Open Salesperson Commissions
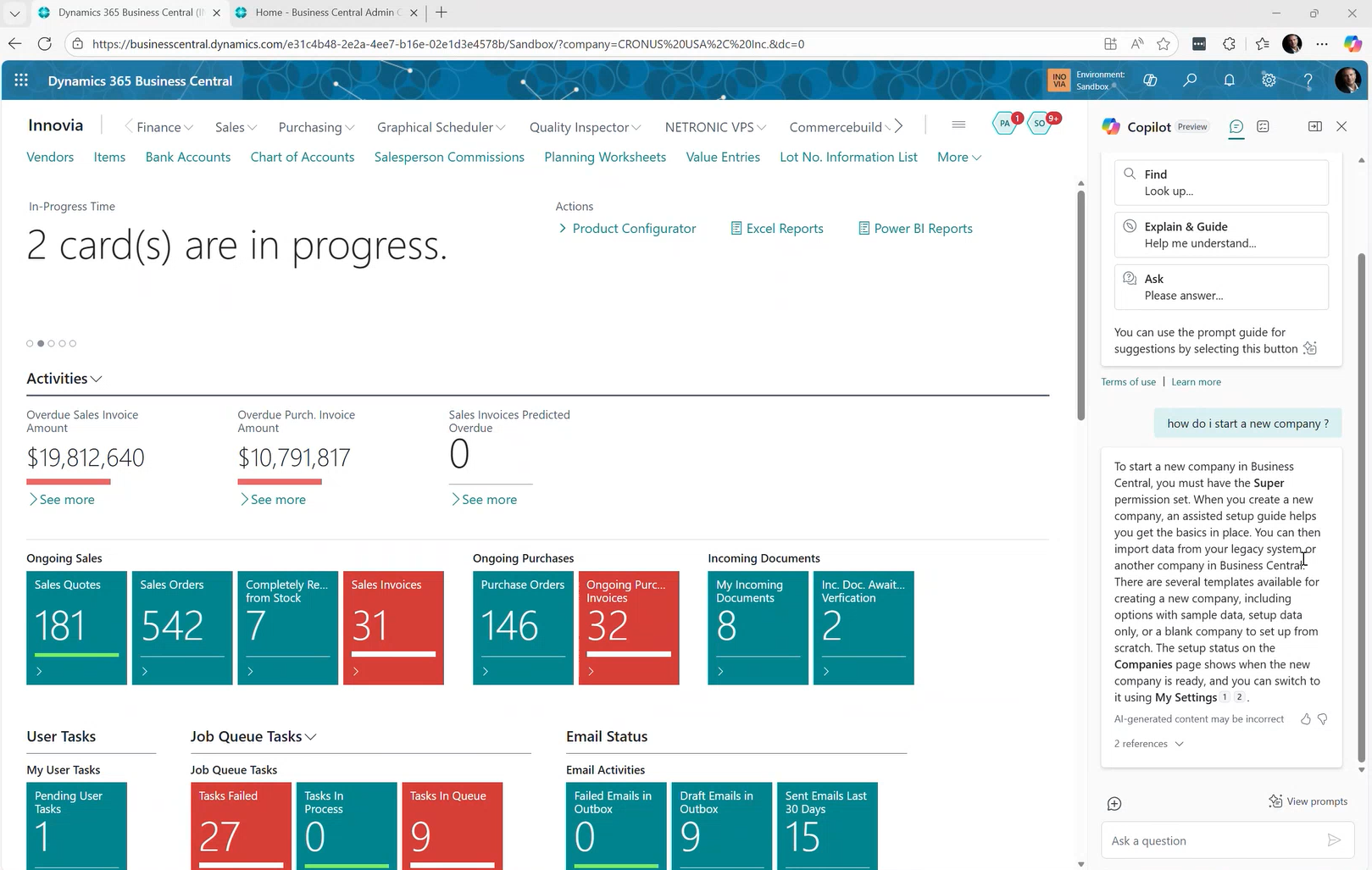 point(449,157)
